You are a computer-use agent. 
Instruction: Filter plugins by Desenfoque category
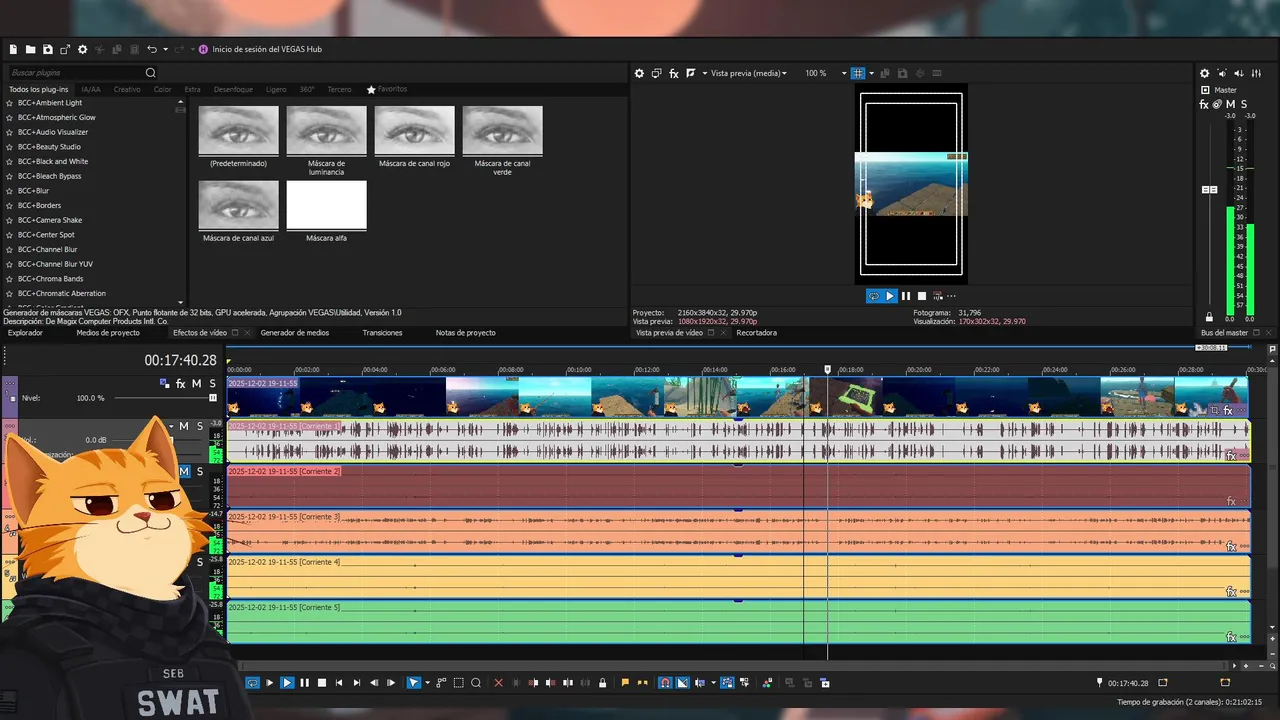[x=233, y=89]
